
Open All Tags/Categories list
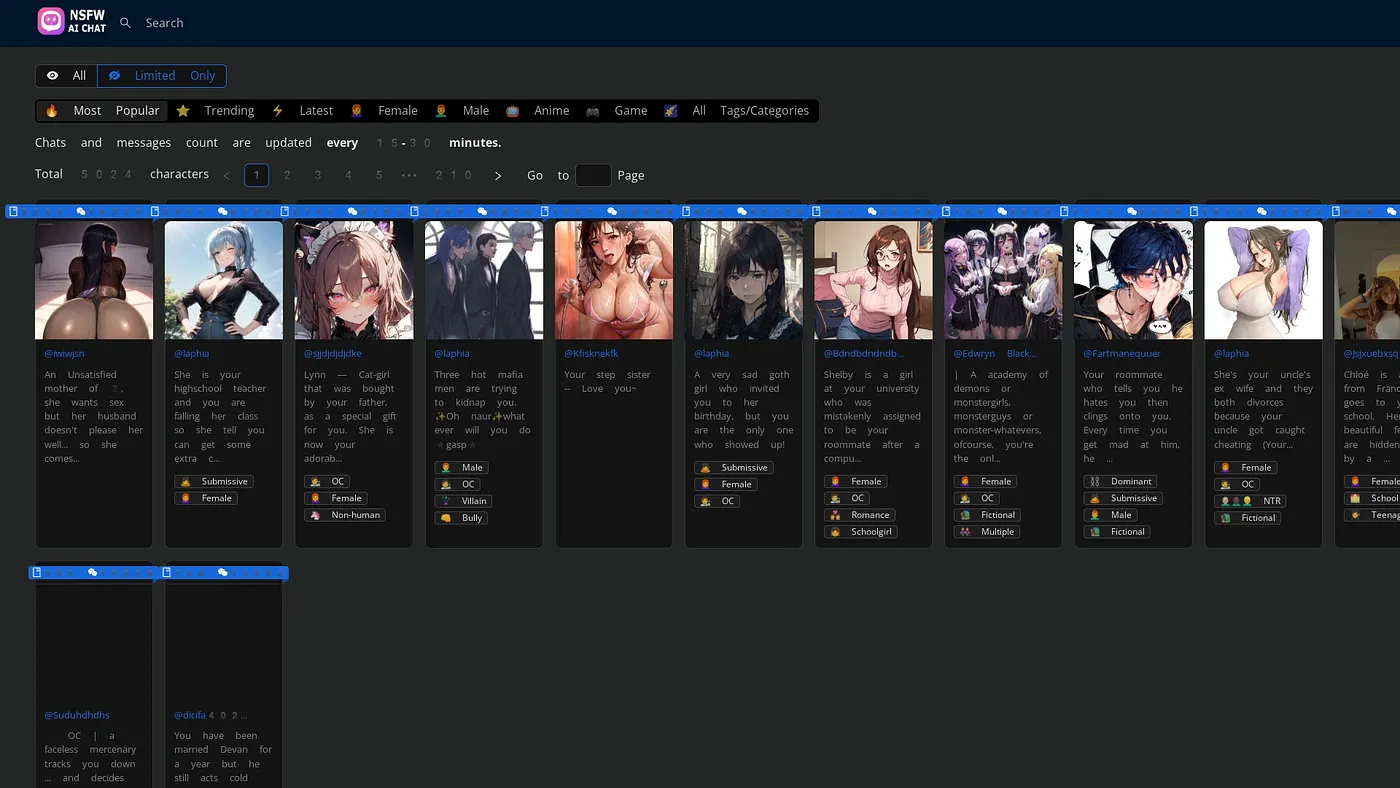pyautogui.click(x=736, y=111)
